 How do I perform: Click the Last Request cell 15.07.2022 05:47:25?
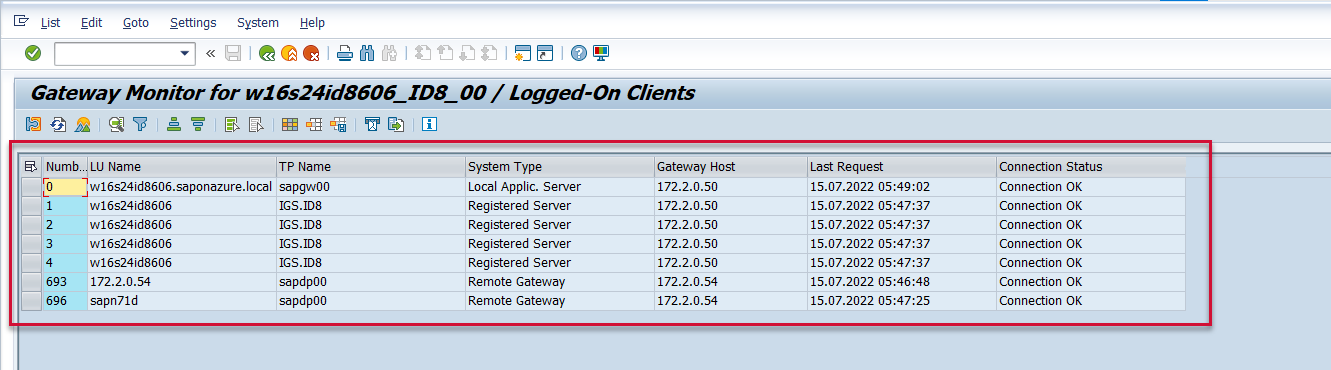coord(901,301)
